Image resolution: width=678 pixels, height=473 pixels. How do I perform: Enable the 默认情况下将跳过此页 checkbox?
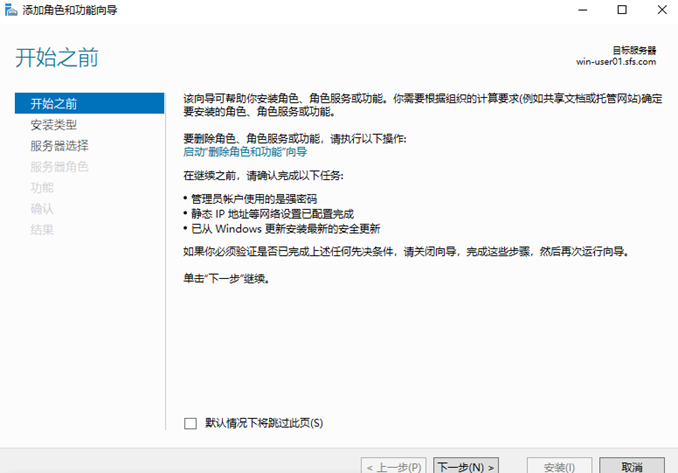(190, 423)
